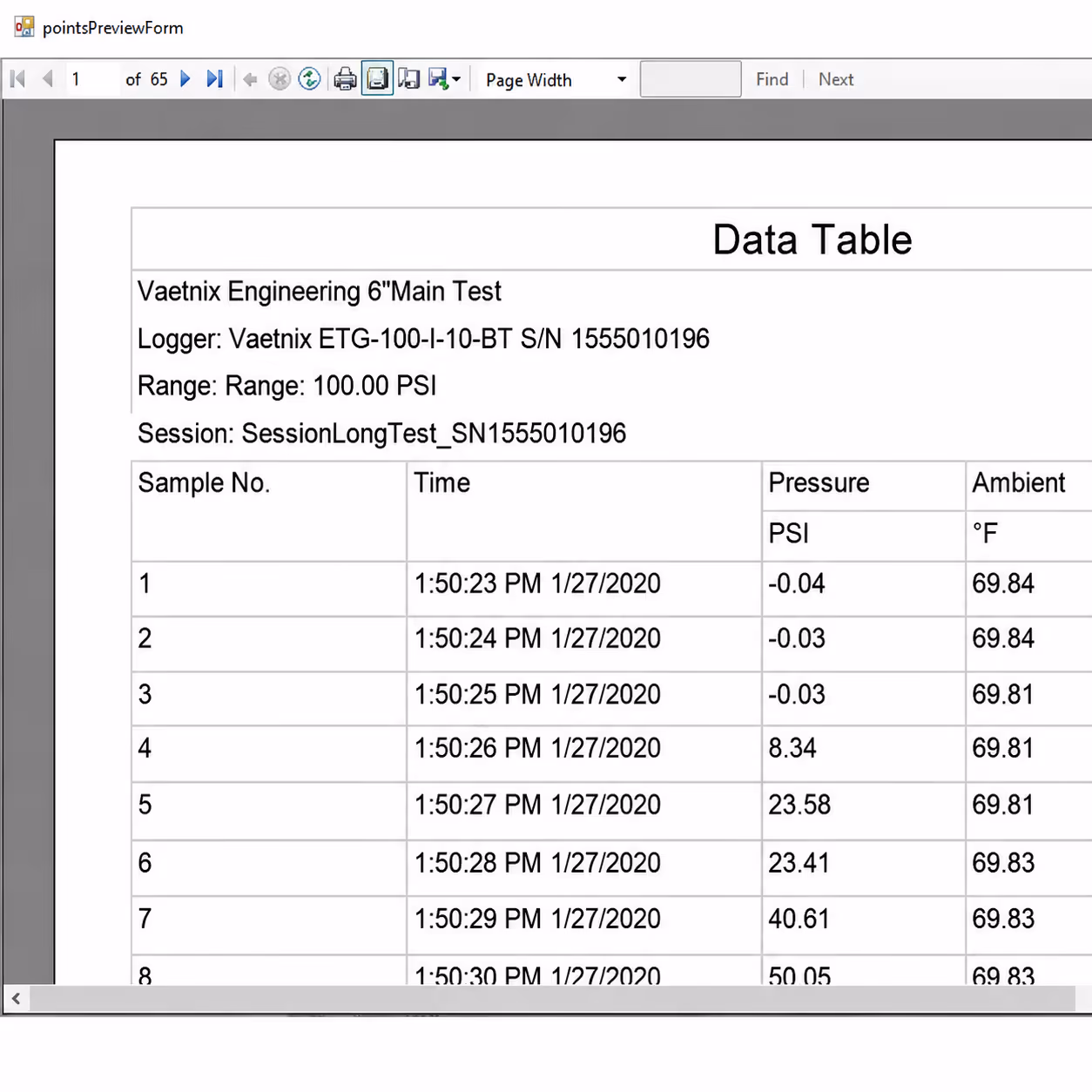Screen dimensions: 1092x1092
Task: Click the current page number field
Action: pyautogui.click(x=91, y=79)
